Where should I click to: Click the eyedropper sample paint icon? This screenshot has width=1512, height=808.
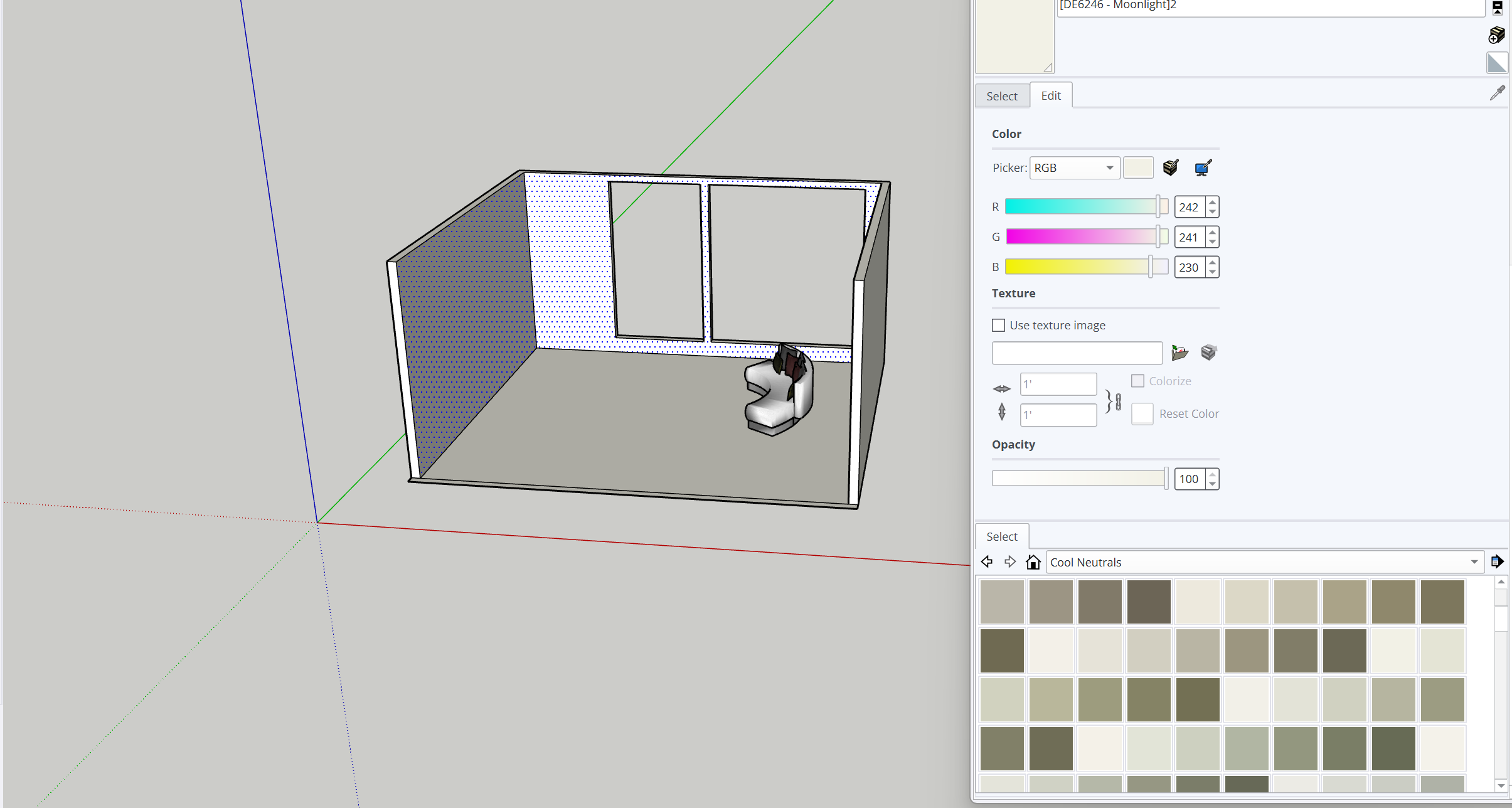(1497, 93)
